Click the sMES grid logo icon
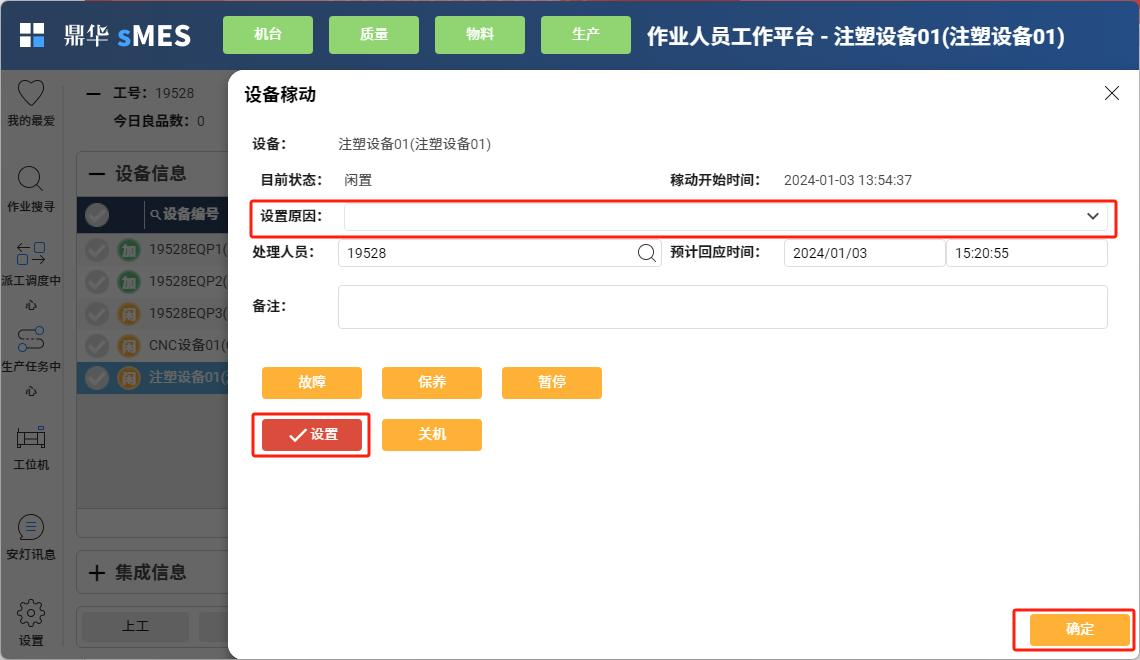The width and height of the screenshot is (1140, 660). [31, 35]
